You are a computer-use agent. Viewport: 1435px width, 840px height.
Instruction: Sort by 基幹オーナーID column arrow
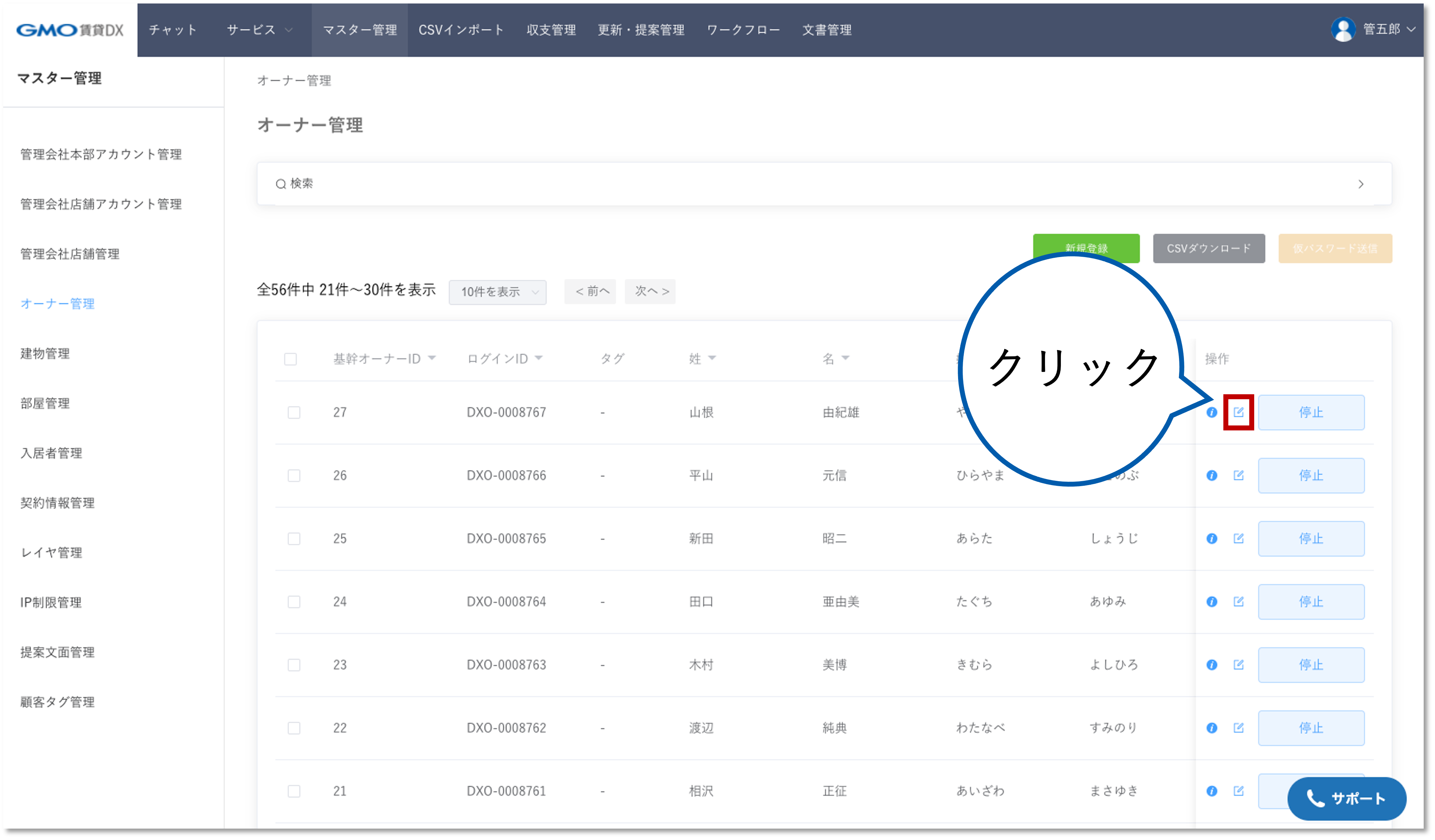432,358
